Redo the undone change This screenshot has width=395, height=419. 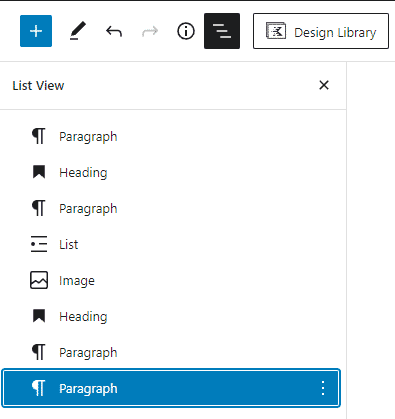click(150, 31)
